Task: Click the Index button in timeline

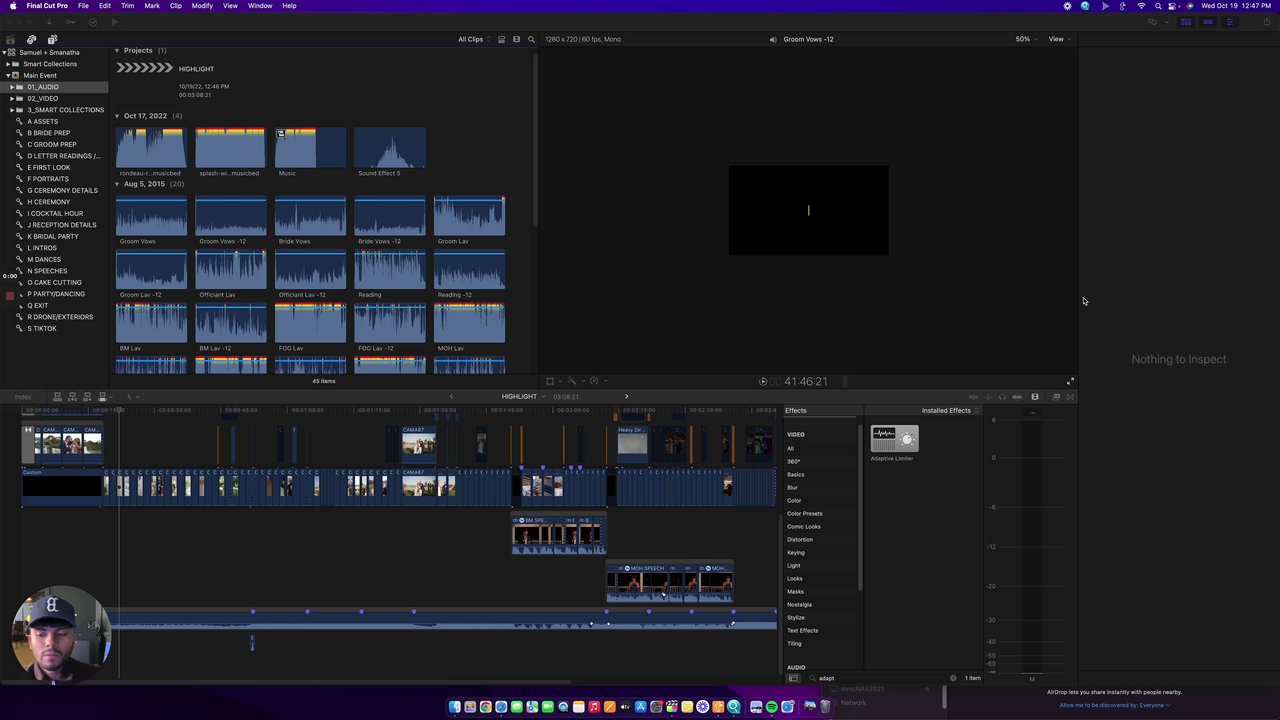Action: click(23, 397)
